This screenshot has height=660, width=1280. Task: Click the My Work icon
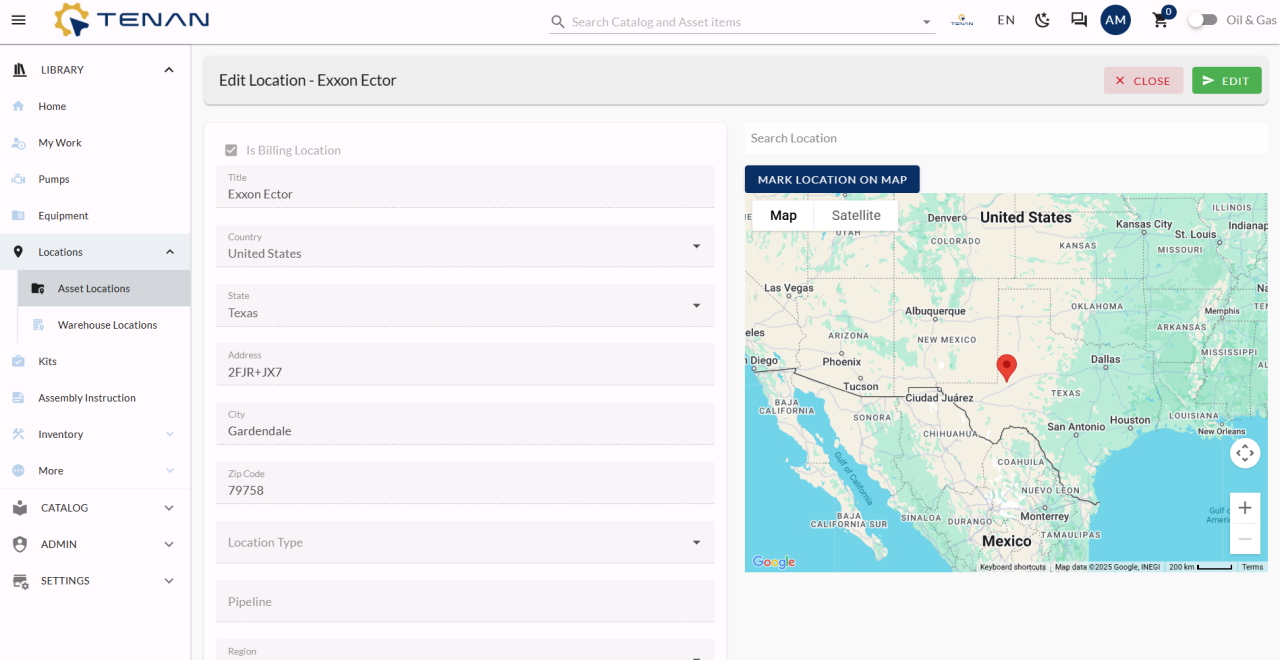[18, 143]
